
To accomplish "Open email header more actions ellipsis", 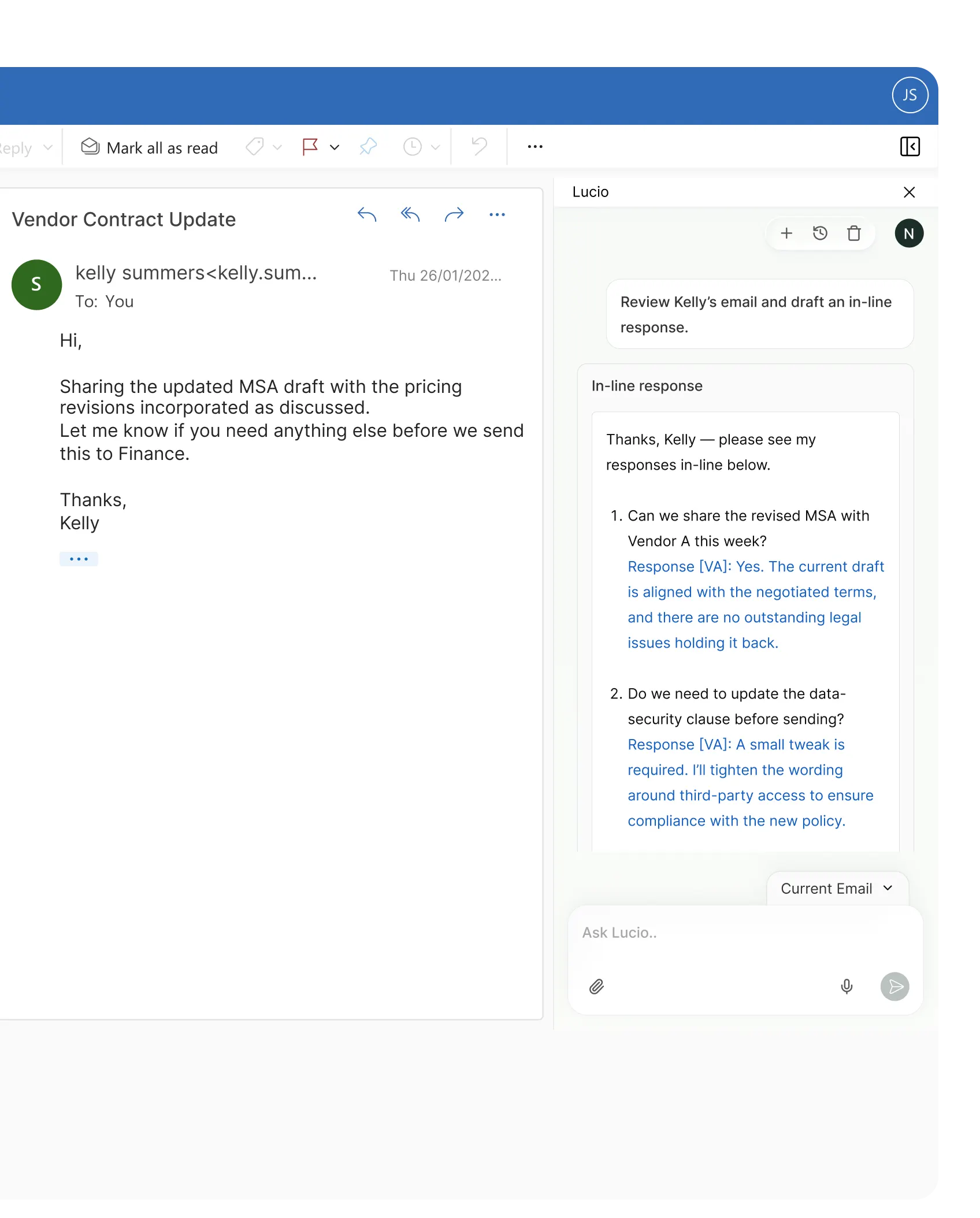I will click(497, 214).
